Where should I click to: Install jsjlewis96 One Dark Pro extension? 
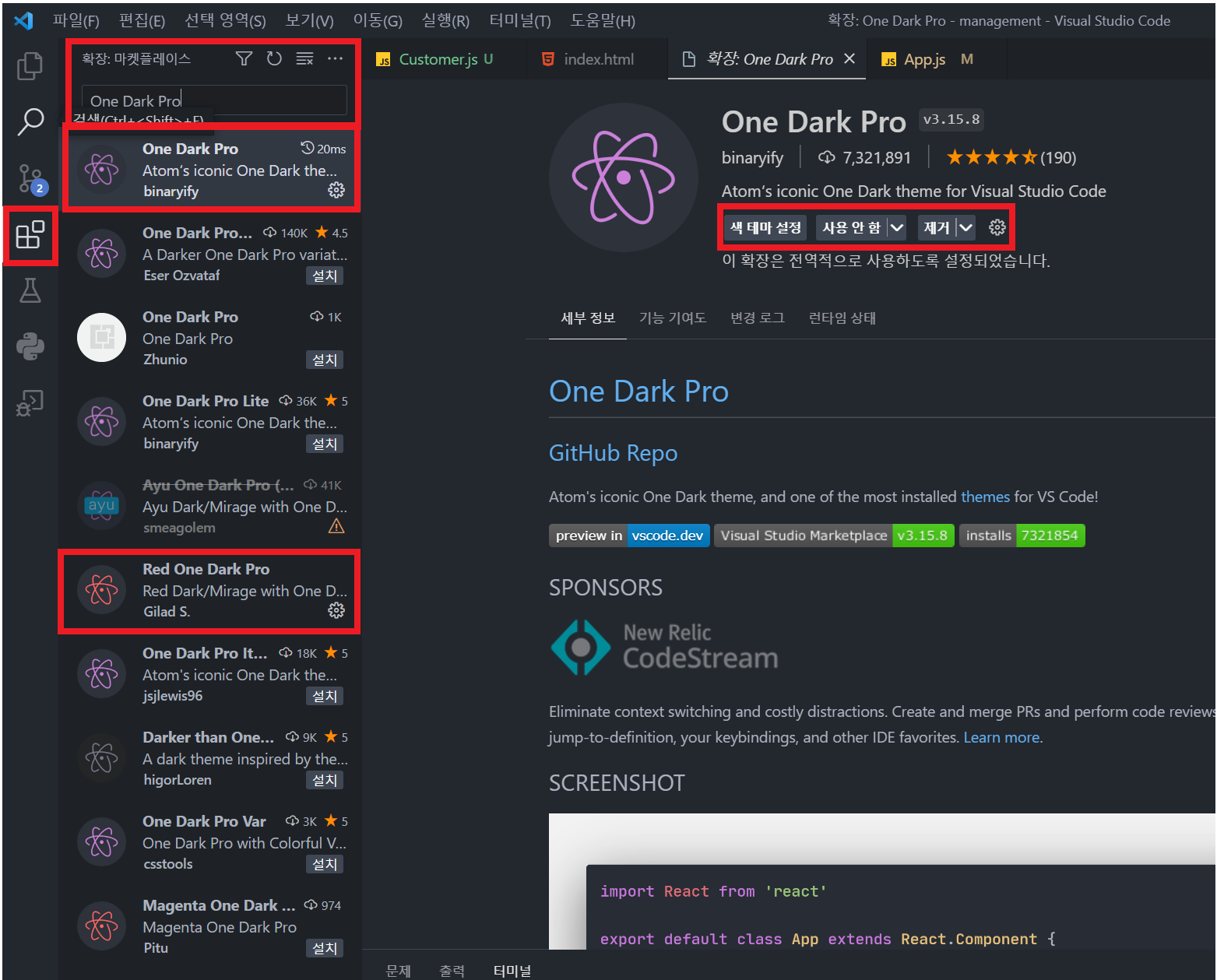pyautogui.click(x=325, y=696)
